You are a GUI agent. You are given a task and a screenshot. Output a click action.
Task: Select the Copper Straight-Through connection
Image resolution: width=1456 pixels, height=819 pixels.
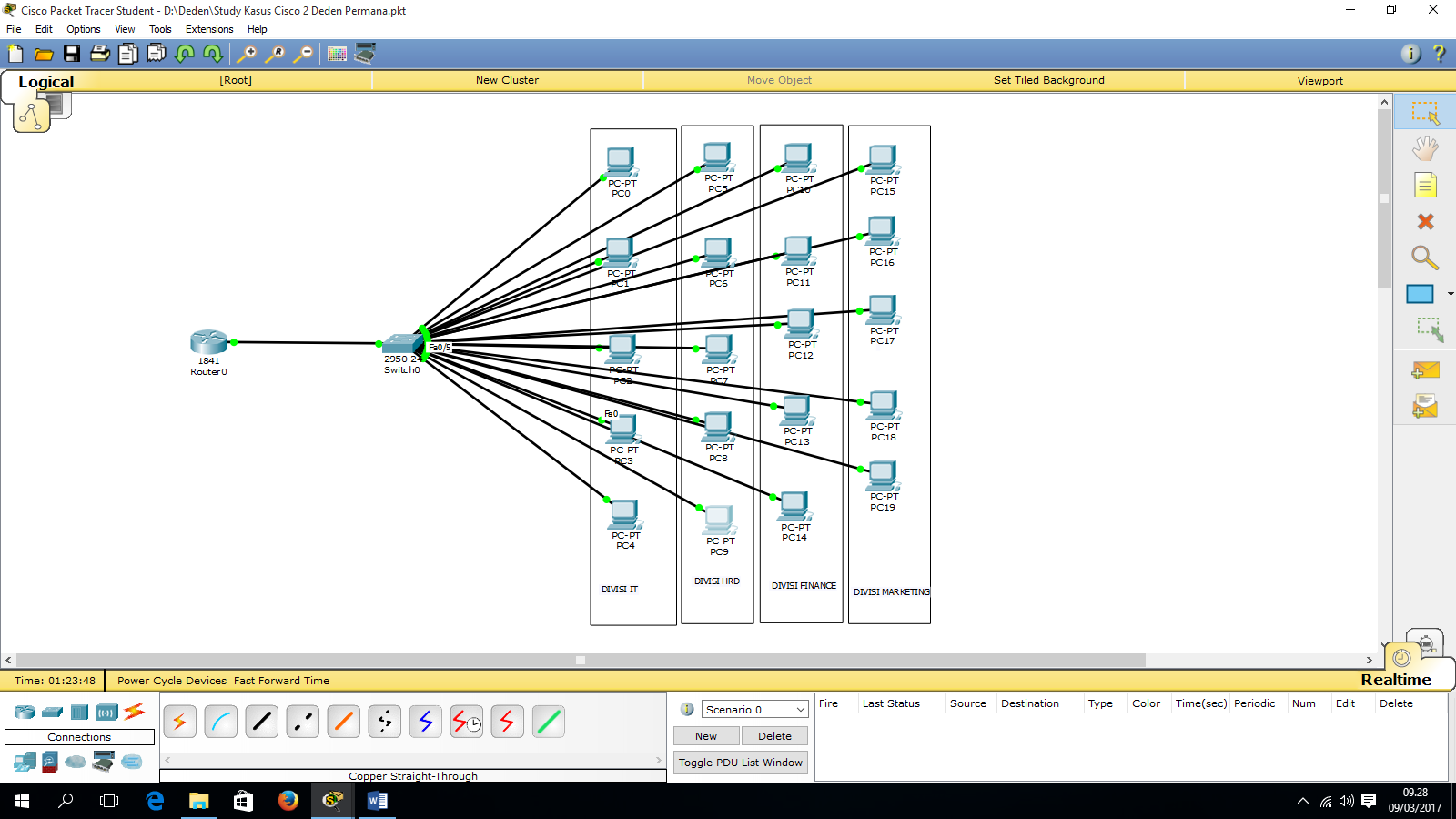pyautogui.click(x=262, y=722)
